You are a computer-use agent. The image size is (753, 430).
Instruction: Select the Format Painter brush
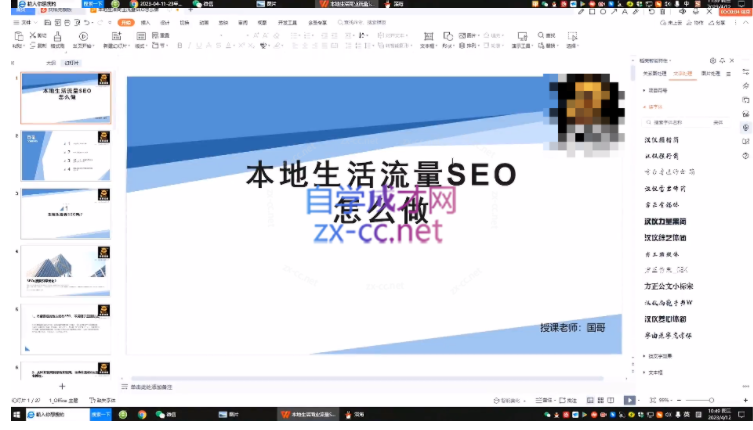pos(57,40)
